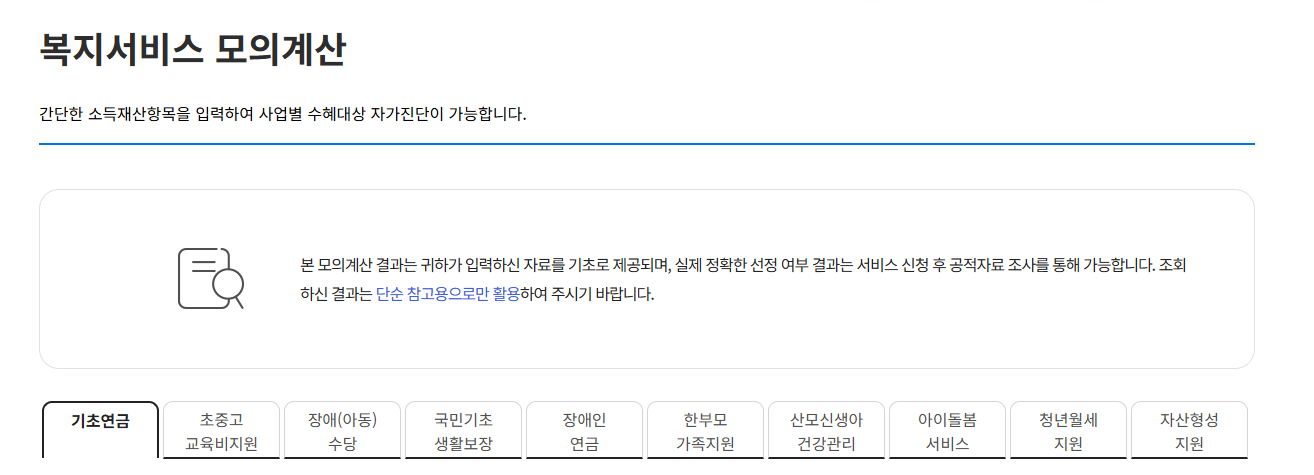Open the 장애(아동) 수당 tab
This screenshot has width=1314, height=475.
click(x=342, y=431)
